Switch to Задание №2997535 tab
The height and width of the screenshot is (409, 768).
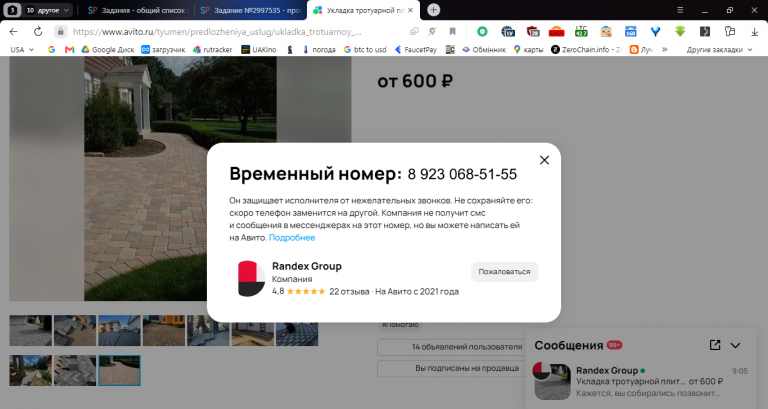[251, 10]
